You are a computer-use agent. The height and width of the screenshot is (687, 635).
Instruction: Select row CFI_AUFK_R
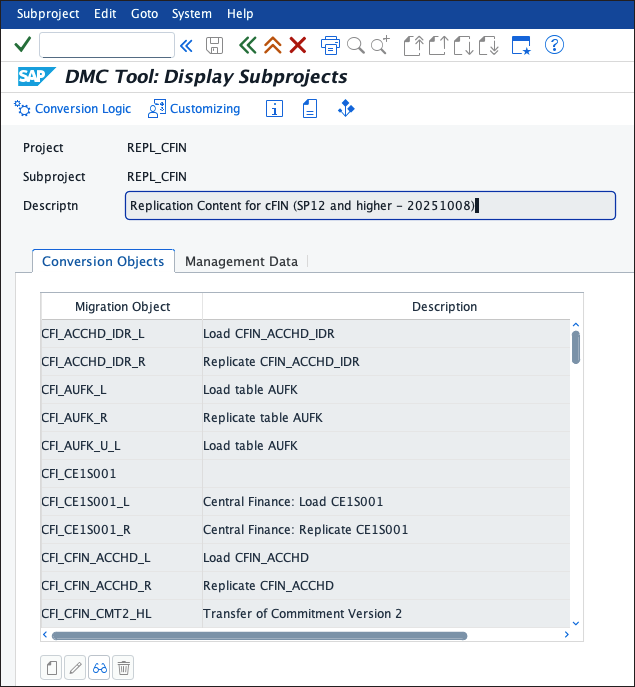(x=305, y=418)
